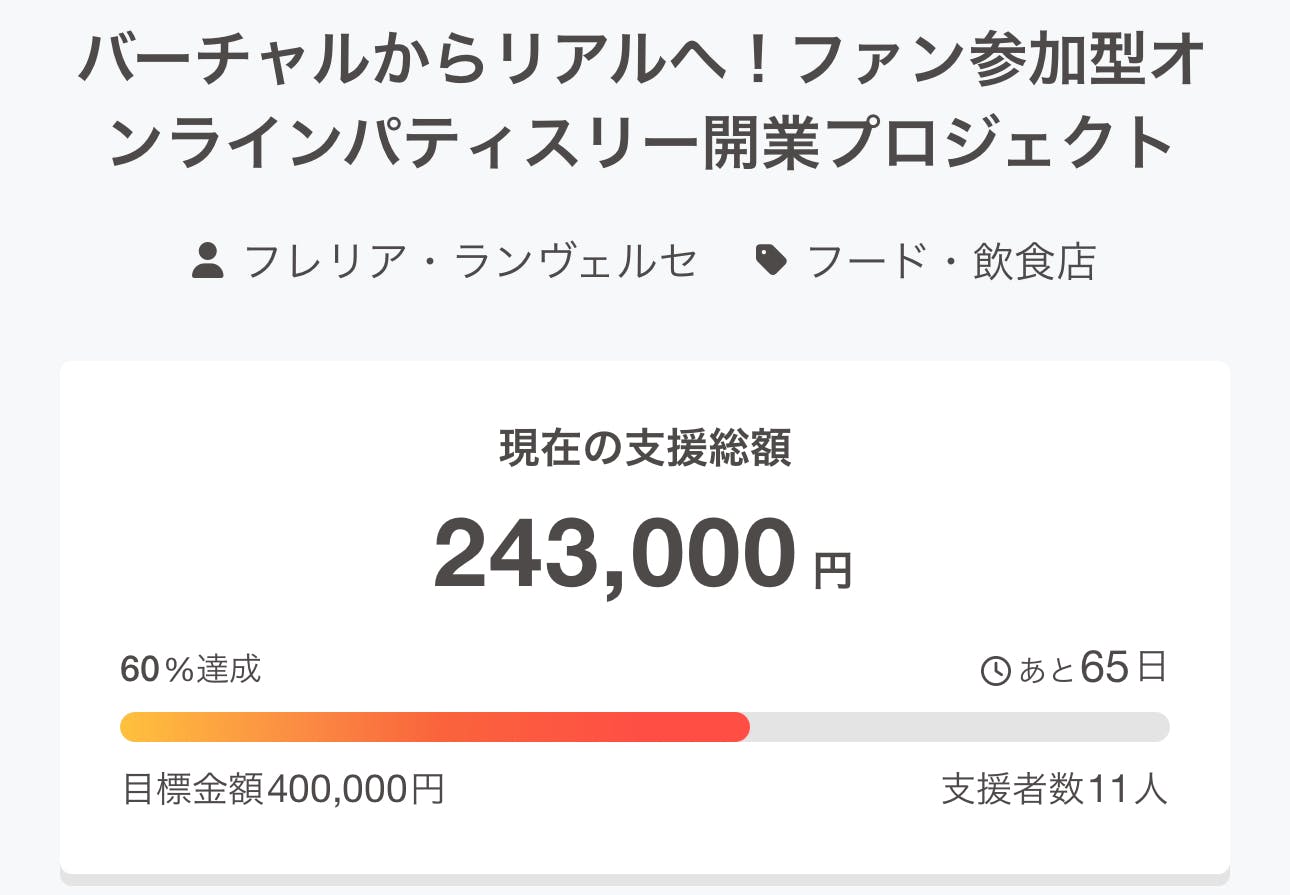
Task: Open the バーチャルからリアルへ project title
Action: 640,64
